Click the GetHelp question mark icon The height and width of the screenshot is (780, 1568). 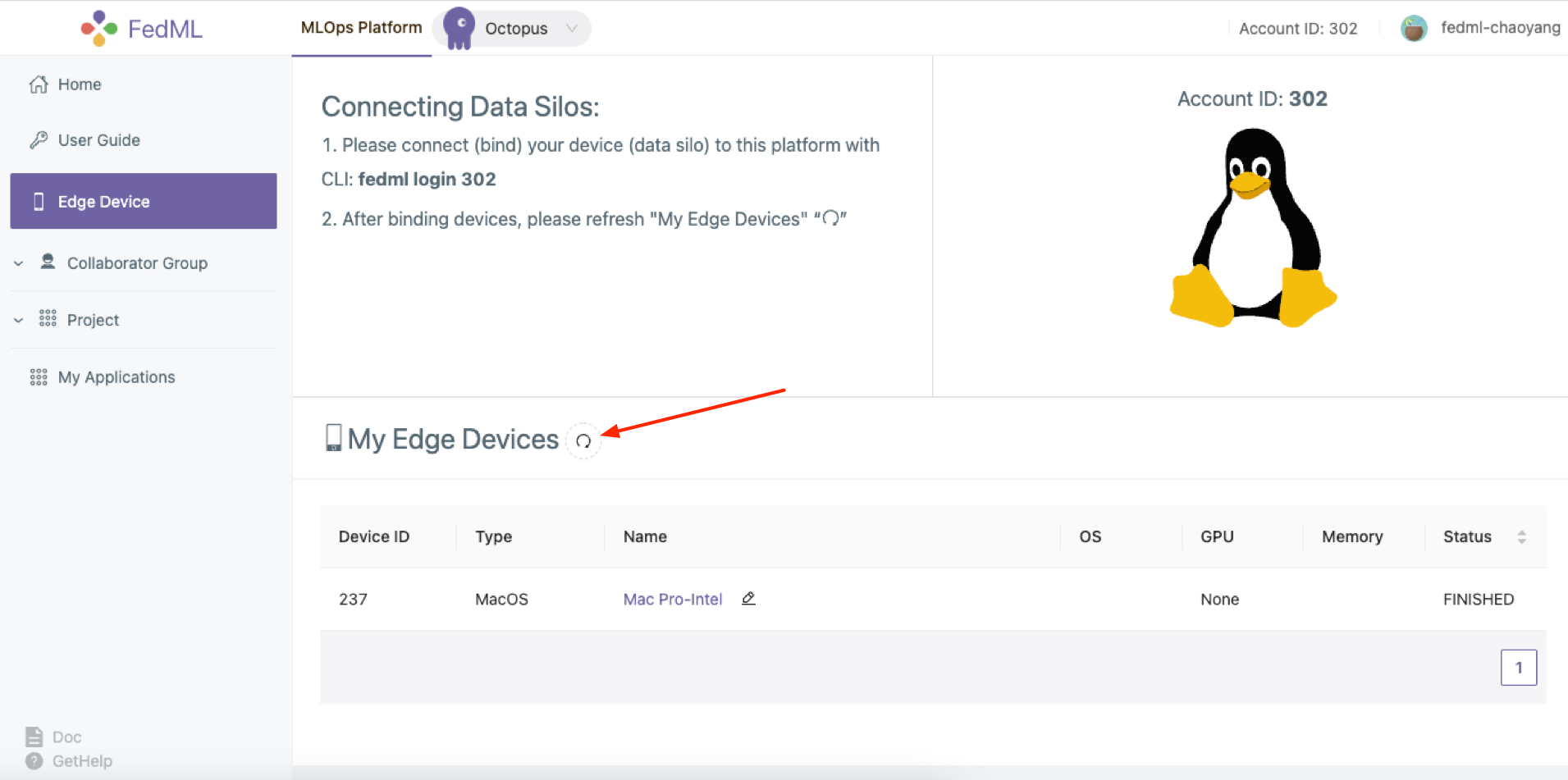(34, 761)
